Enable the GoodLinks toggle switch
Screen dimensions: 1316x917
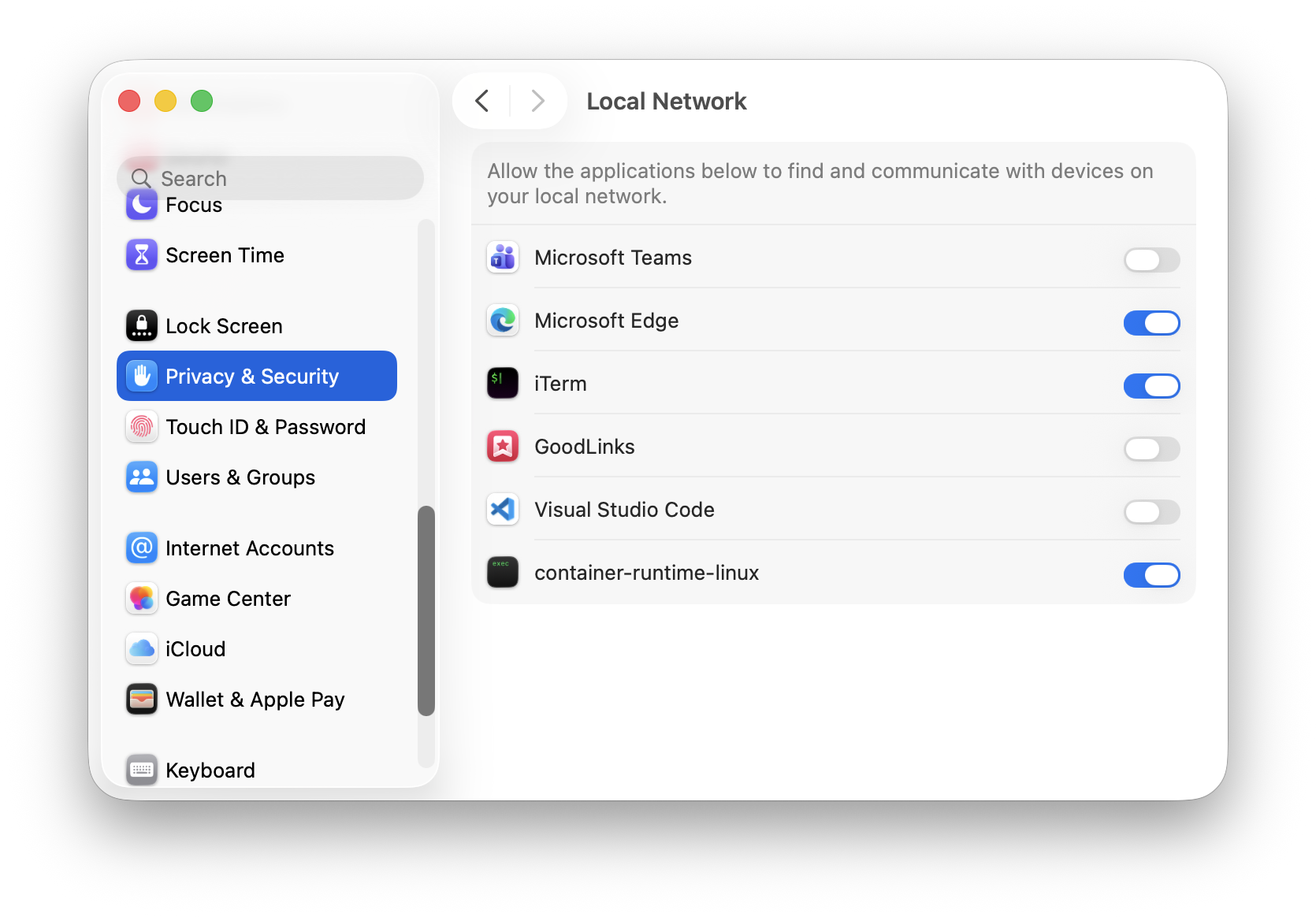click(1151, 449)
